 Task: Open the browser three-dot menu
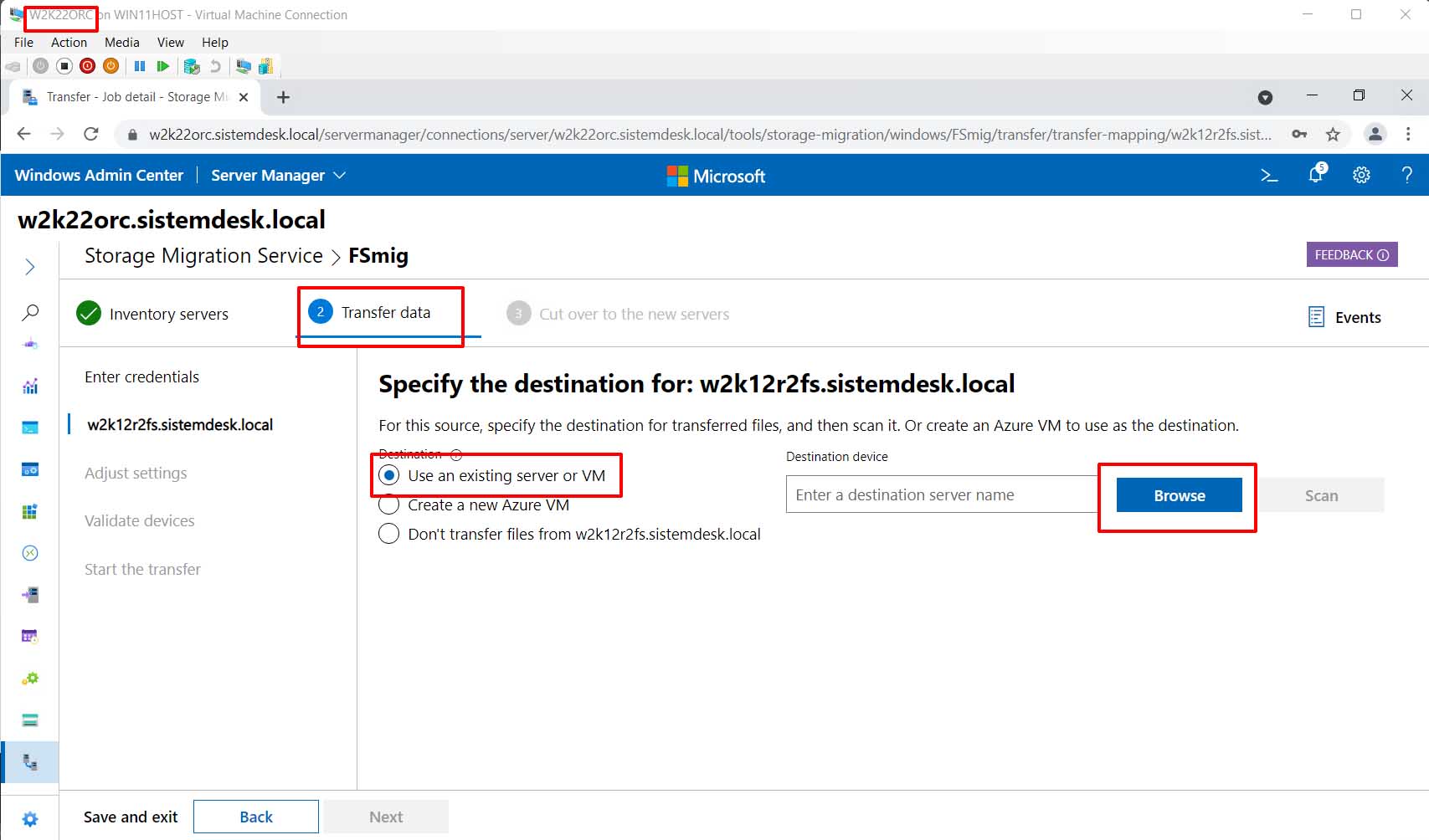pos(1408,134)
